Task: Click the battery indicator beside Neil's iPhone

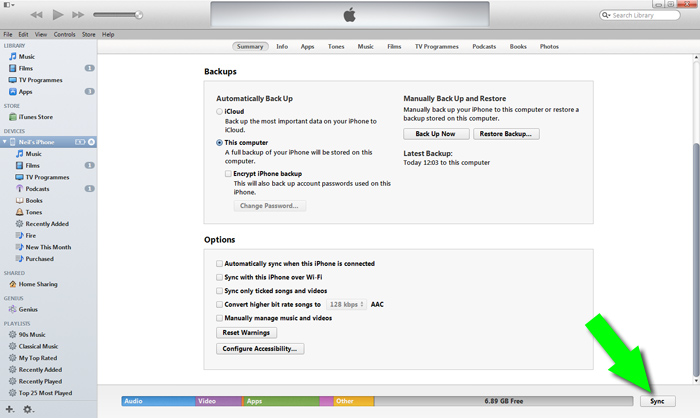Action: (80, 142)
